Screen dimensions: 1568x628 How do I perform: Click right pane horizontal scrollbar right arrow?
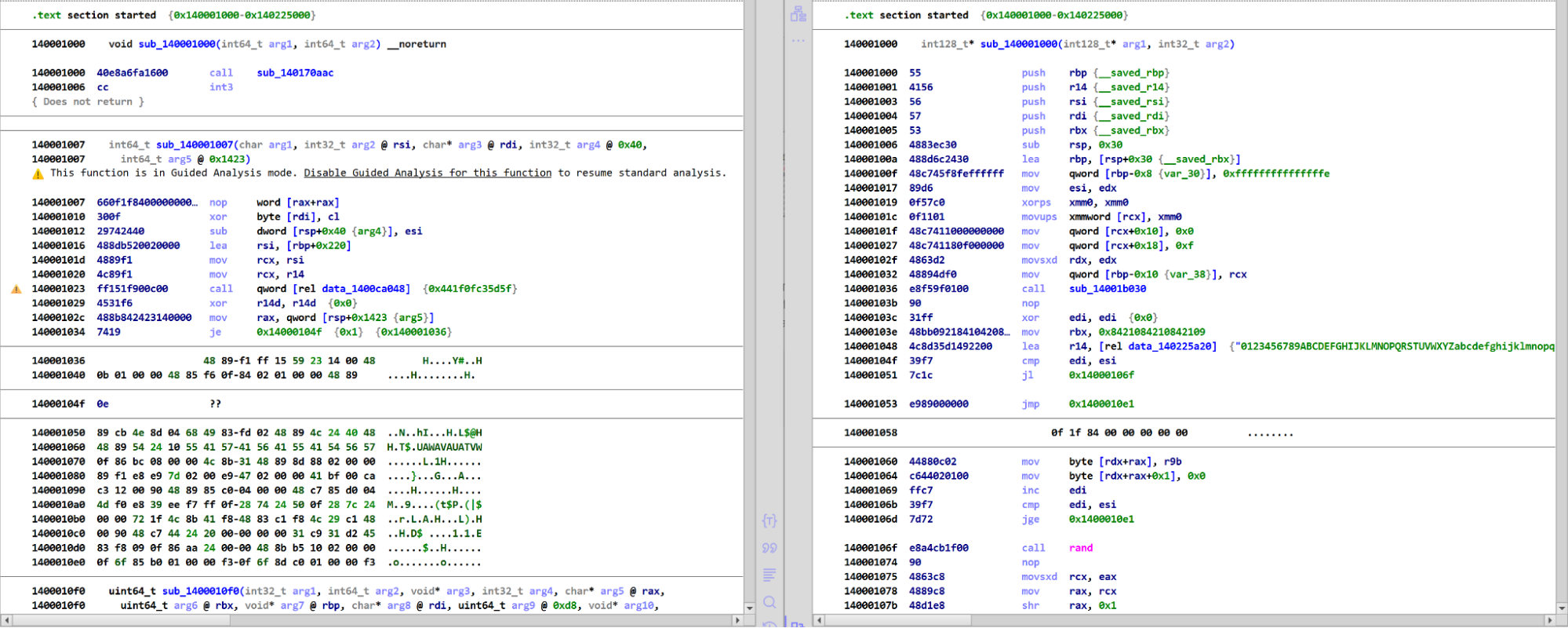click(x=1549, y=620)
